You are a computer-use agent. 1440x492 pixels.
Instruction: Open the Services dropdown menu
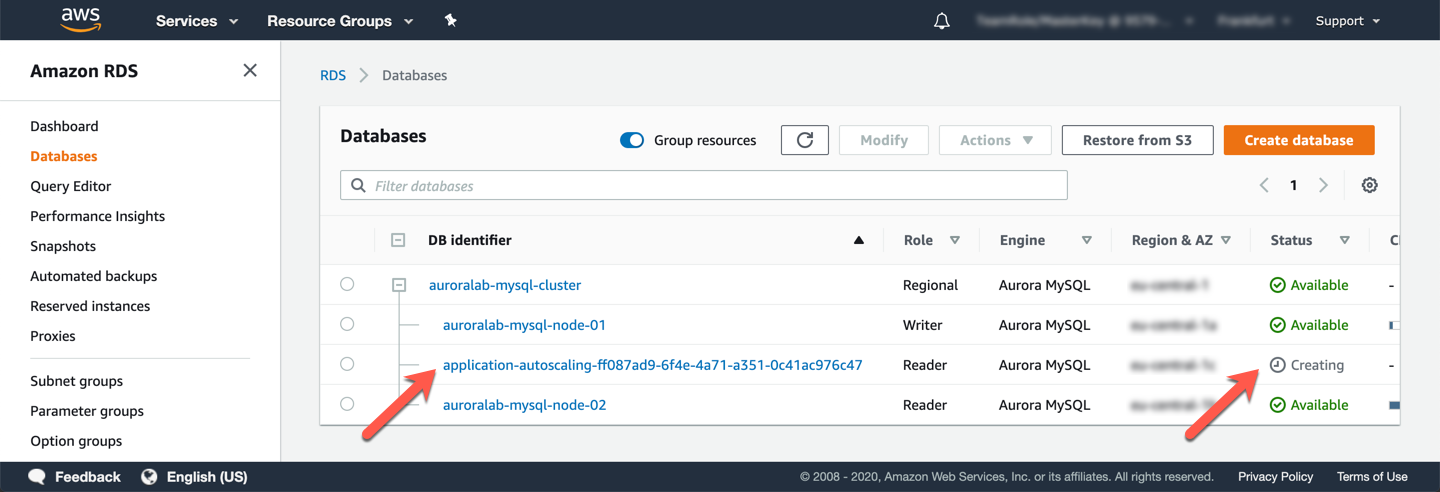tap(197, 21)
